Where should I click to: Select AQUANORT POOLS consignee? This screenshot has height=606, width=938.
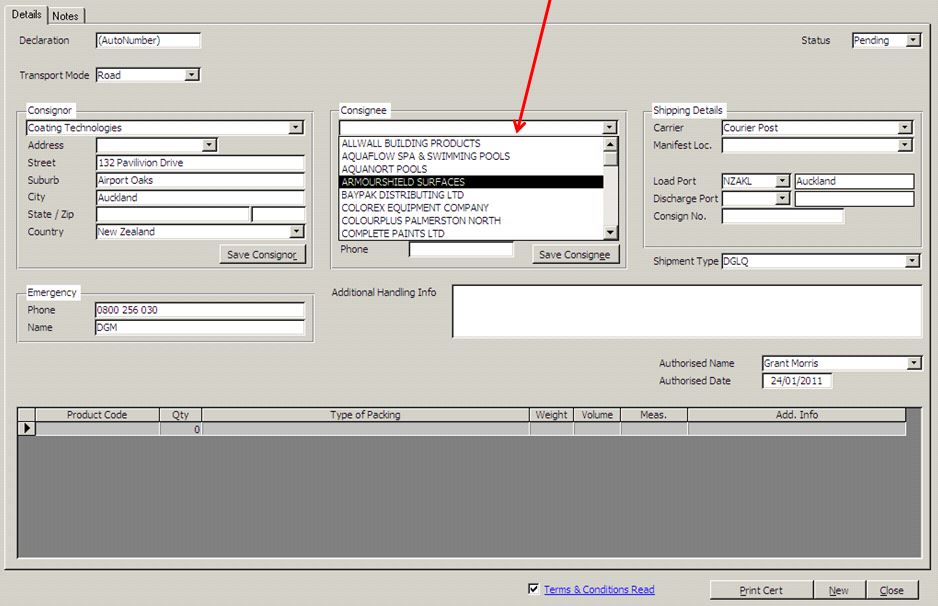pos(471,169)
